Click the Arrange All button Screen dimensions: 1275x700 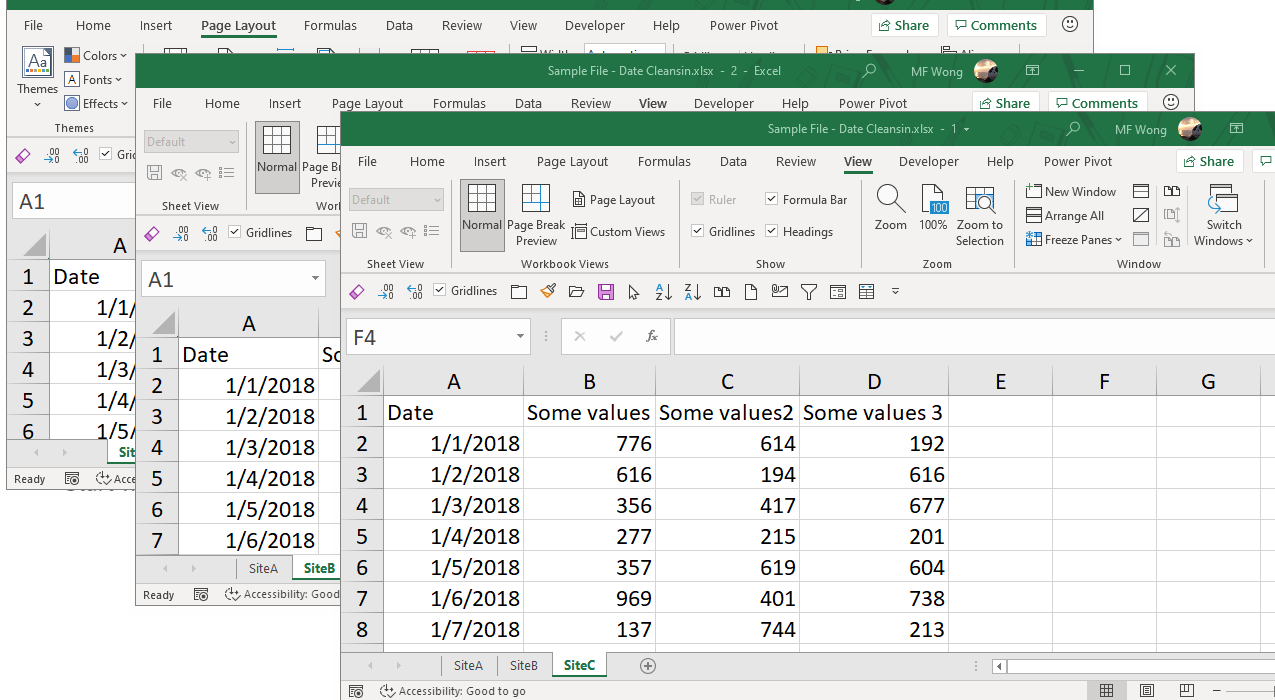pos(1066,215)
